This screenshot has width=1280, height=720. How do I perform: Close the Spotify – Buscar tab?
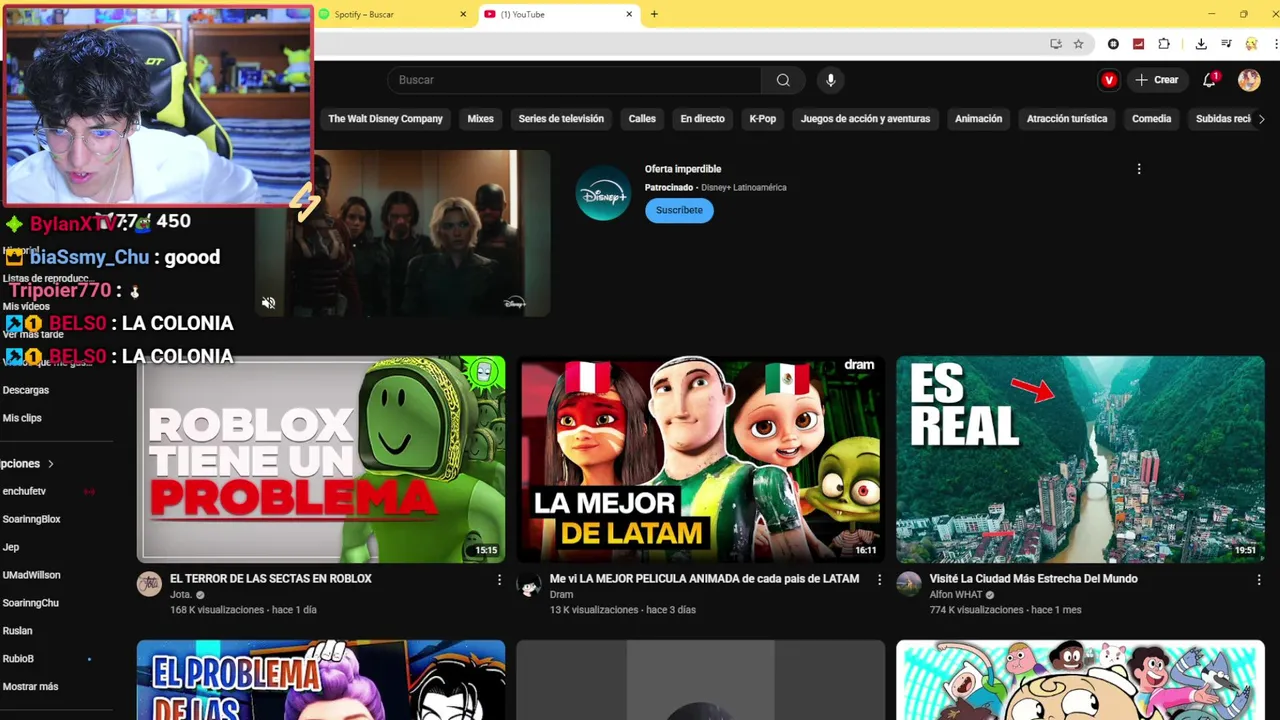(x=463, y=14)
